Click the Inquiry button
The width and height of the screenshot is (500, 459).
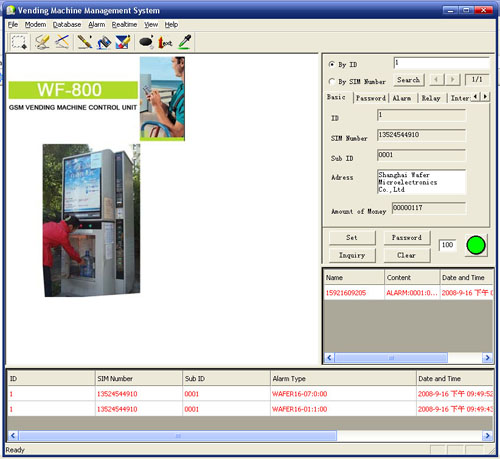pos(352,256)
